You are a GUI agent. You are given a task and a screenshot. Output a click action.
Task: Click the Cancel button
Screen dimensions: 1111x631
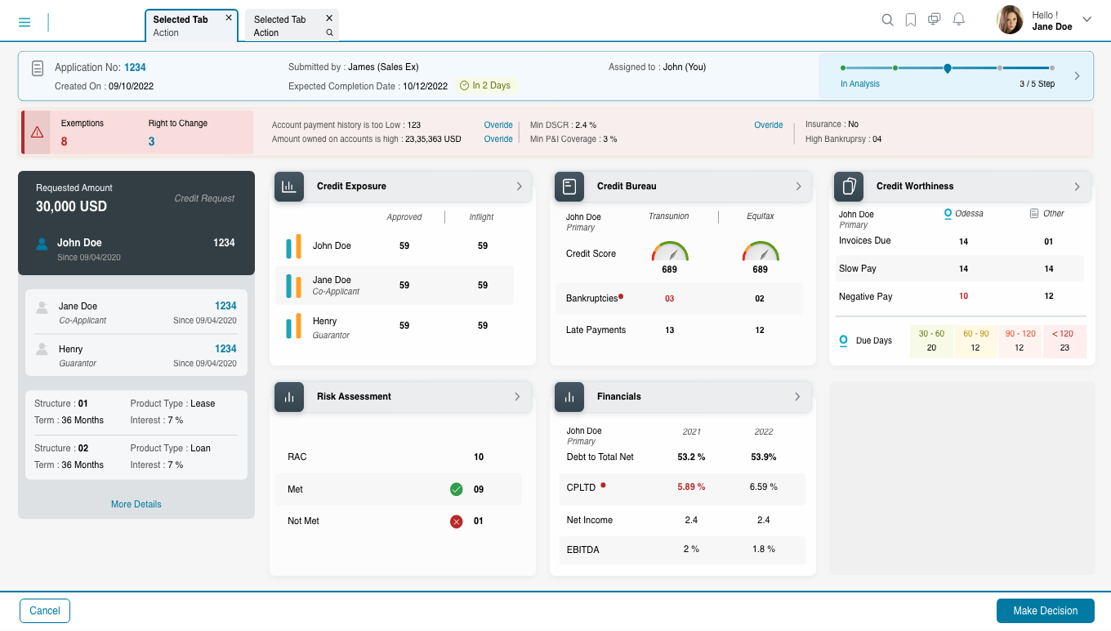pos(45,611)
